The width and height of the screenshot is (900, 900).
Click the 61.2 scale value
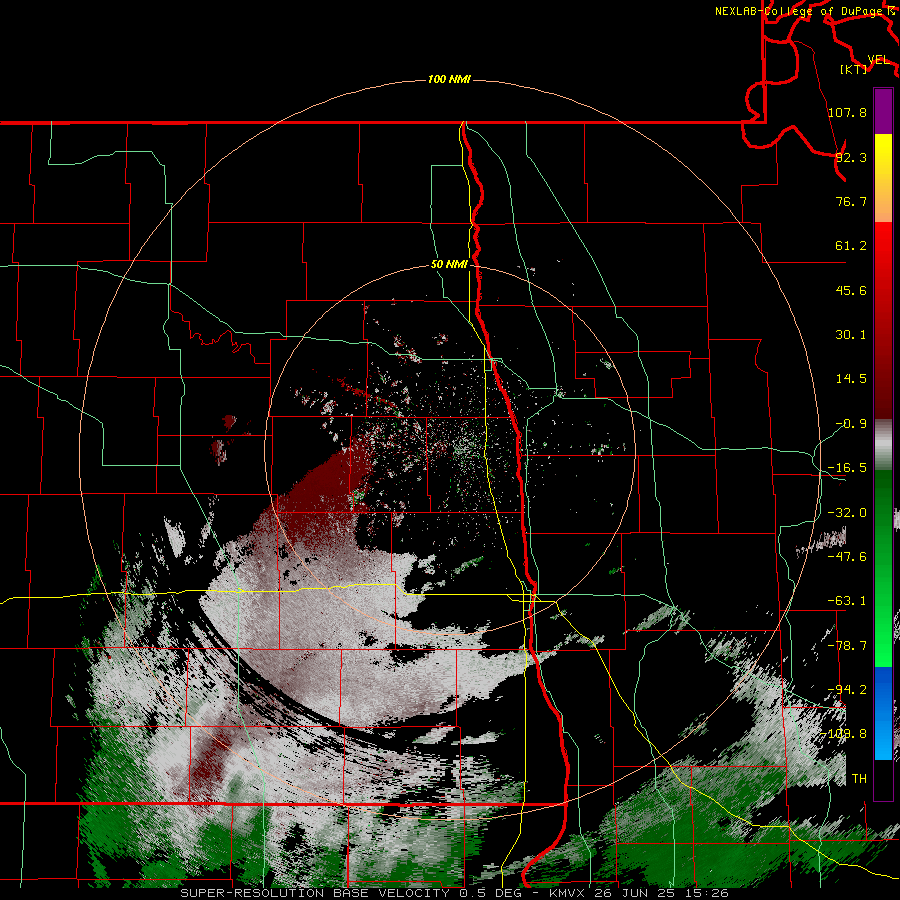[x=851, y=246]
